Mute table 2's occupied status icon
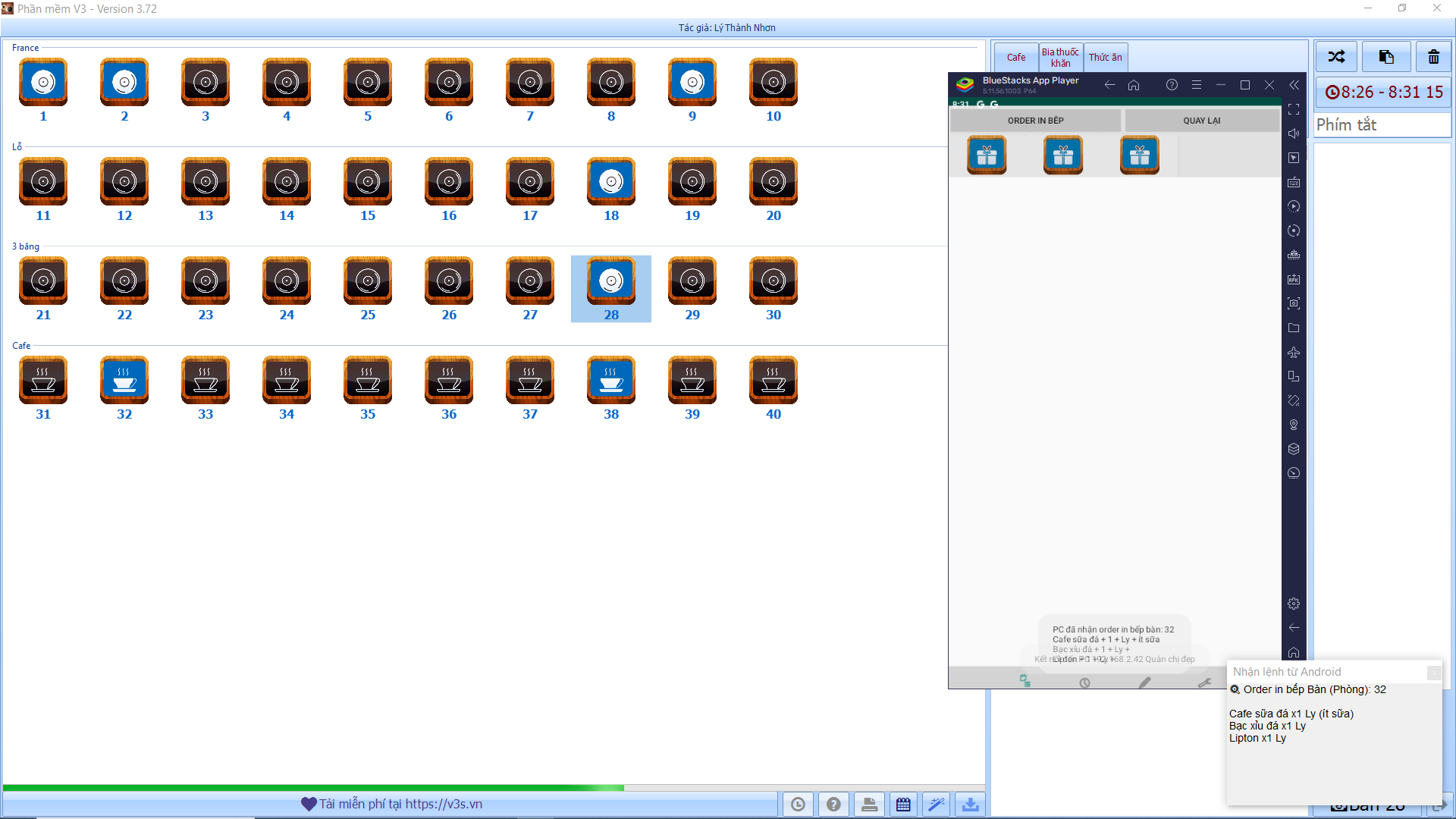The width and height of the screenshot is (1456, 819). (124, 81)
